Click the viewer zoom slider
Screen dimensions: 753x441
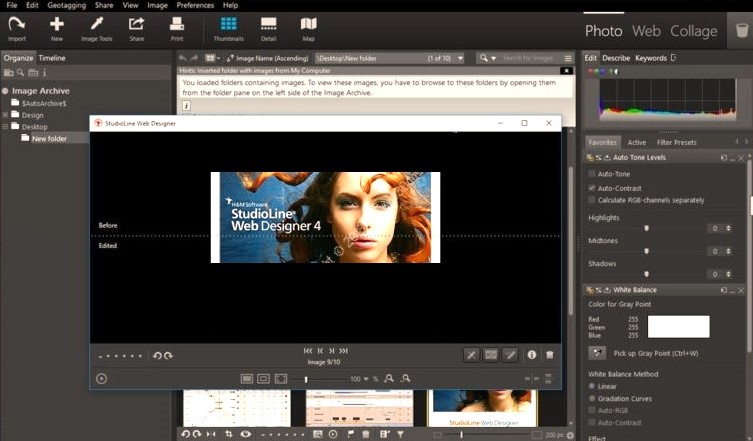306,379
